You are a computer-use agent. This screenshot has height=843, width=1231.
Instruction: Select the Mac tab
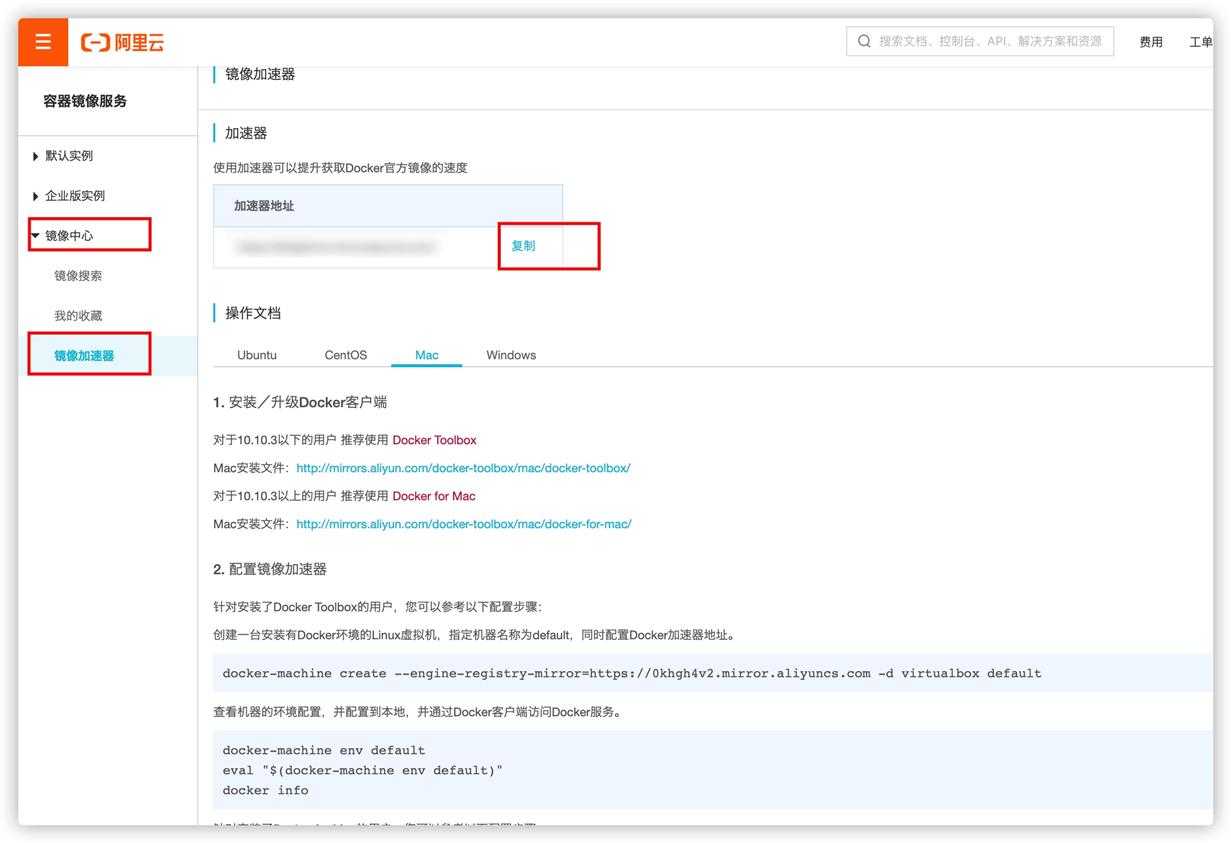point(427,355)
